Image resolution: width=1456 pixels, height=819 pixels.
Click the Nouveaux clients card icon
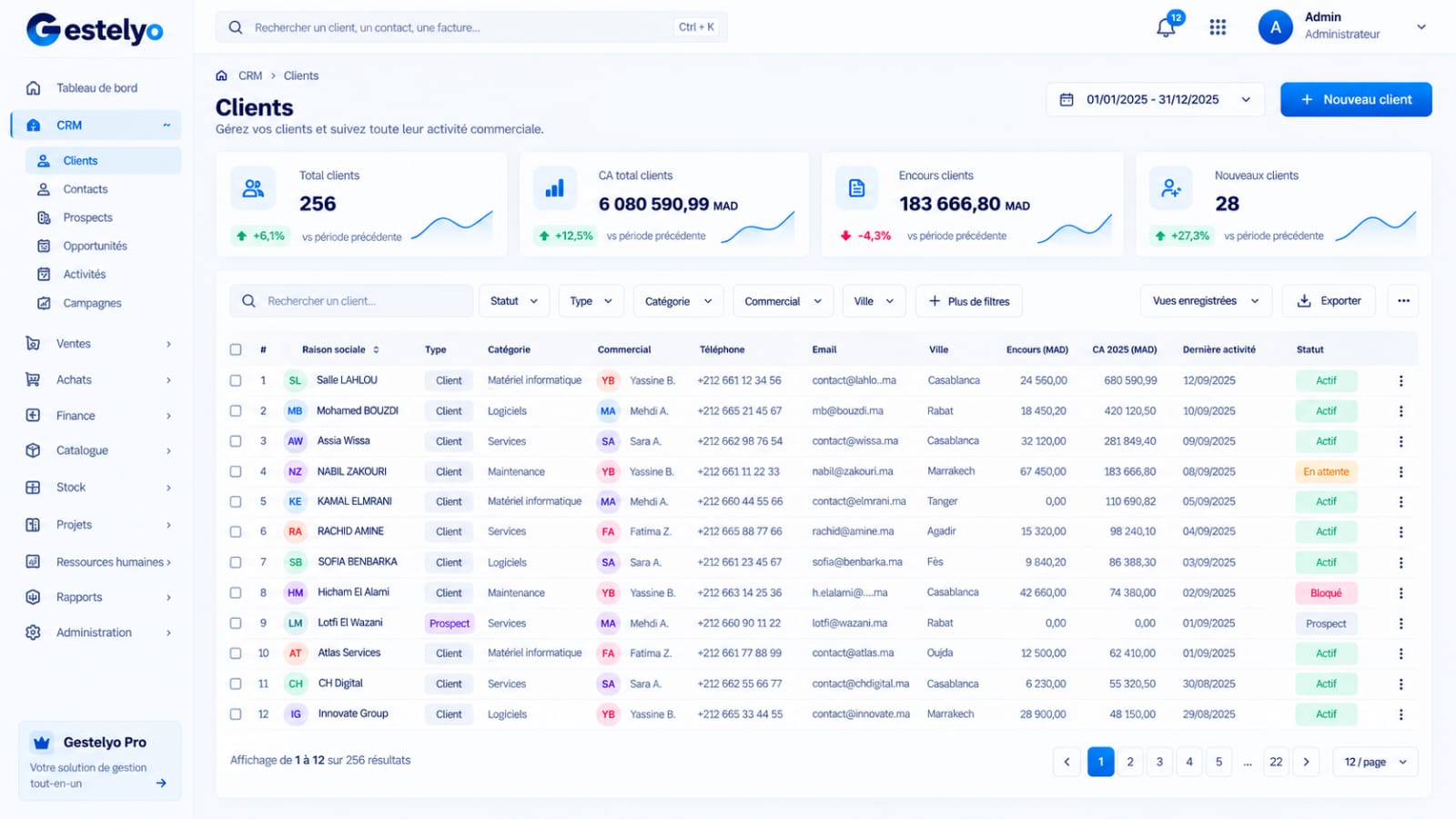point(1171,188)
